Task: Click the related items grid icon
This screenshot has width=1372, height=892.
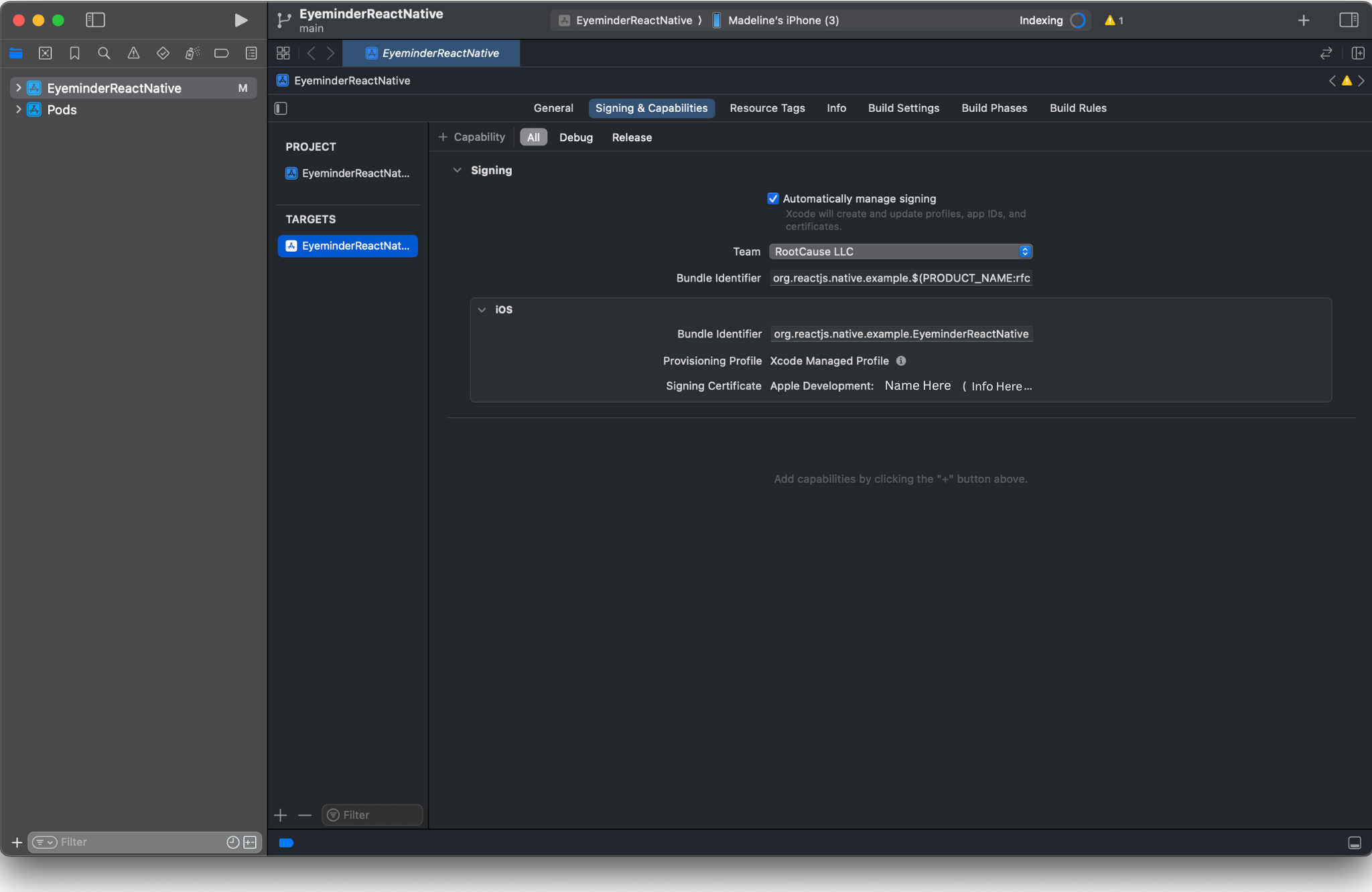Action: pos(283,53)
